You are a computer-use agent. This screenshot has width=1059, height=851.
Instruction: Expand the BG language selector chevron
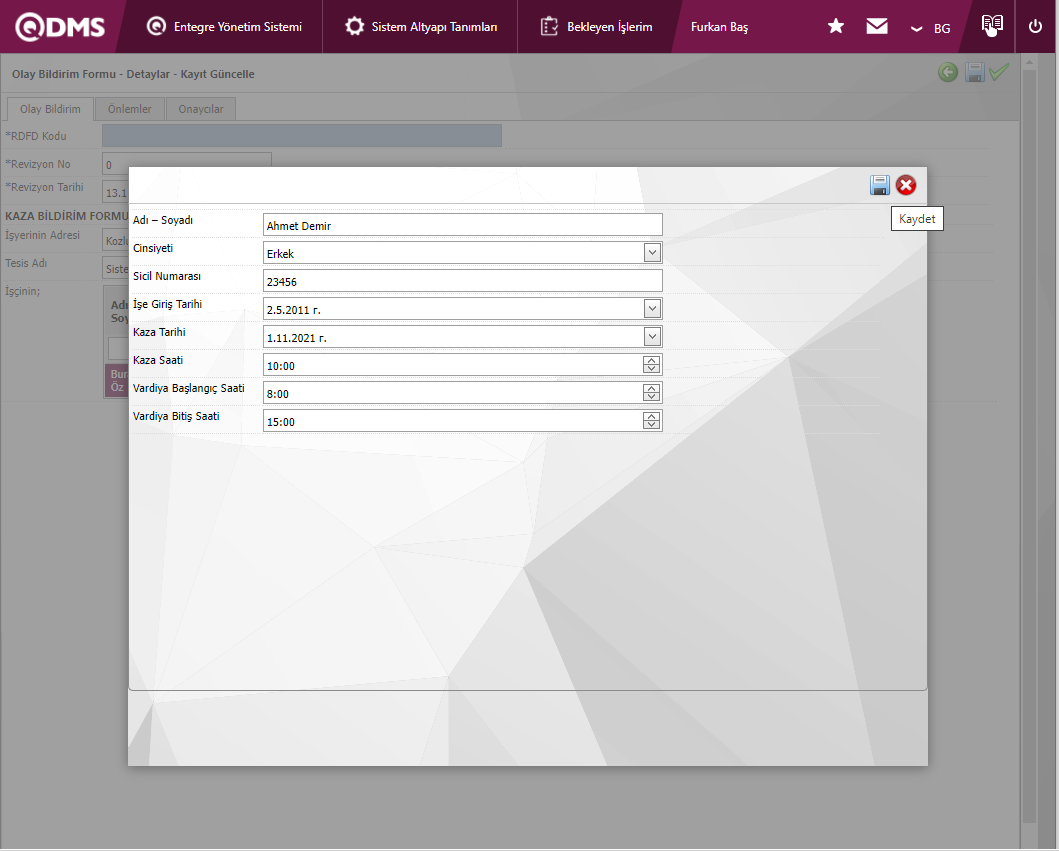(916, 29)
